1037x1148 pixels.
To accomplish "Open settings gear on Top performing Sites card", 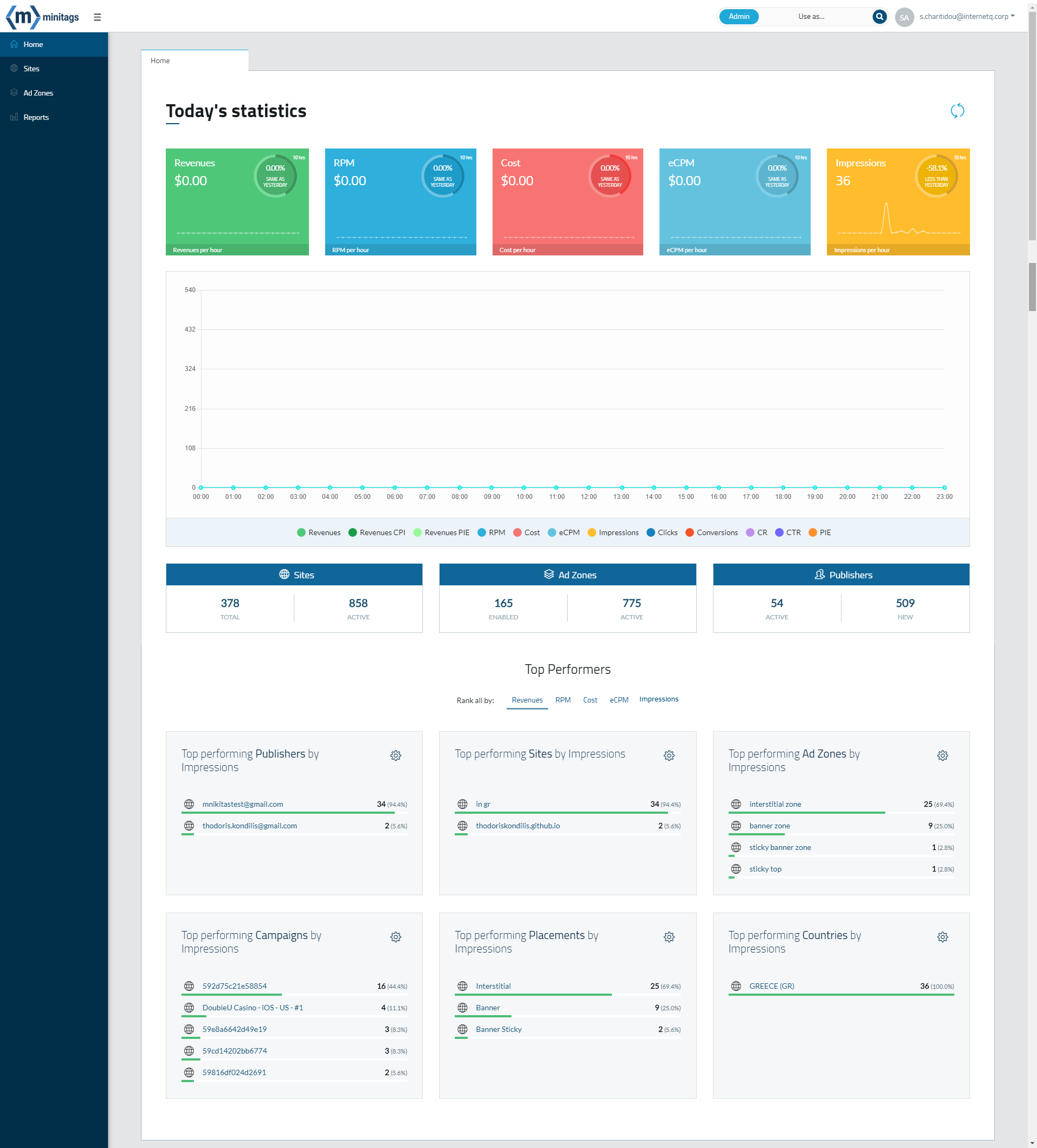I will click(x=669, y=755).
